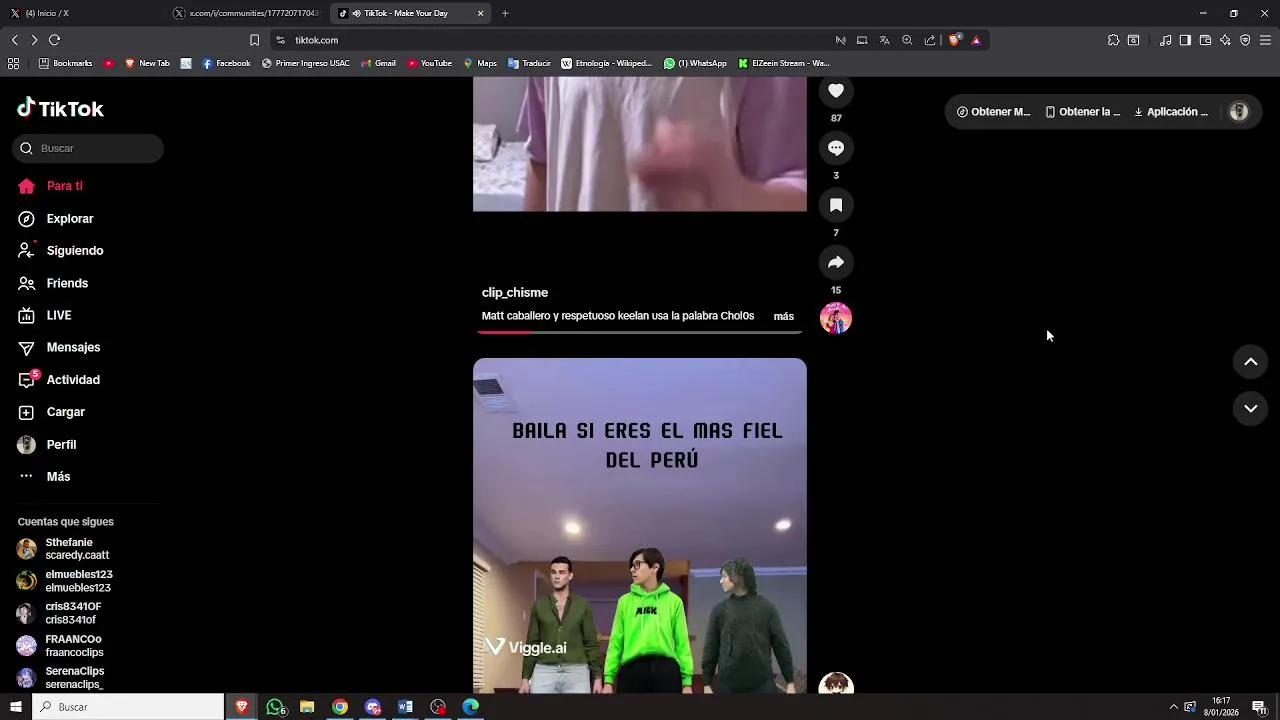Share the clip_chisme video with arrow icon
The height and width of the screenshot is (720, 1280).
(836, 262)
